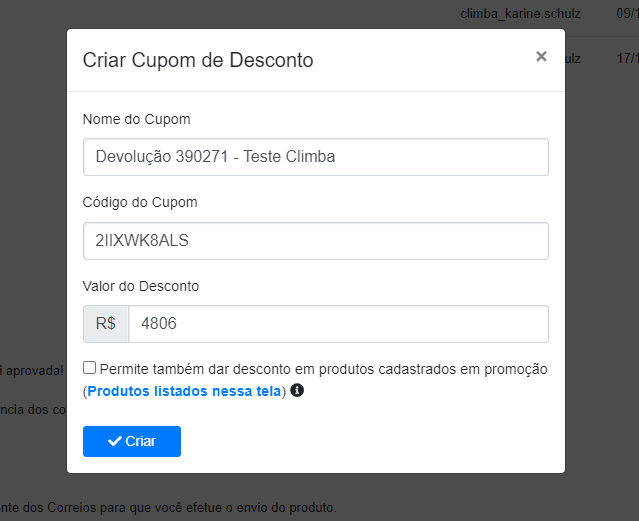Focus the Nome do Cupom input field
639x521 pixels.
pyautogui.click(x=316, y=157)
